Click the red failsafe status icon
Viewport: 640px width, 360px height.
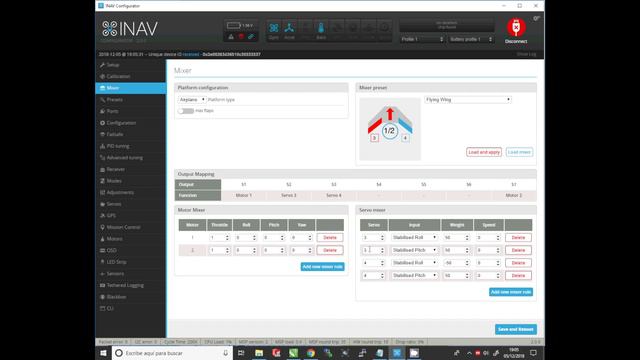(241, 37)
